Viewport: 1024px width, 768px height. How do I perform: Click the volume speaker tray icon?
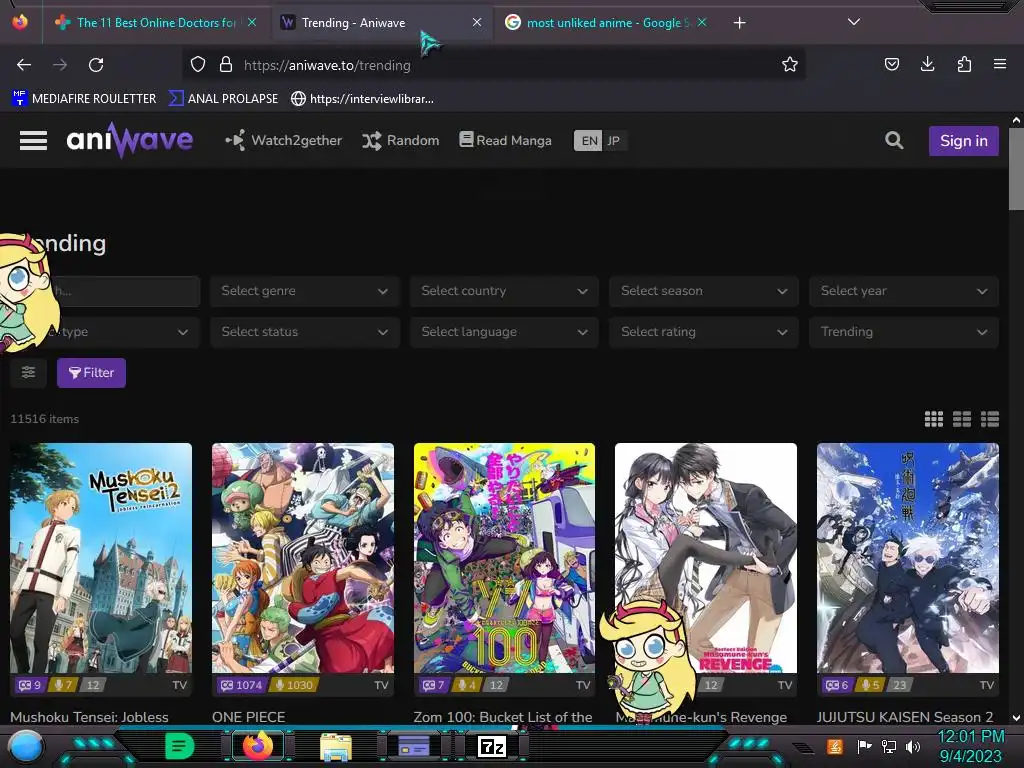[x=913, y=746]
